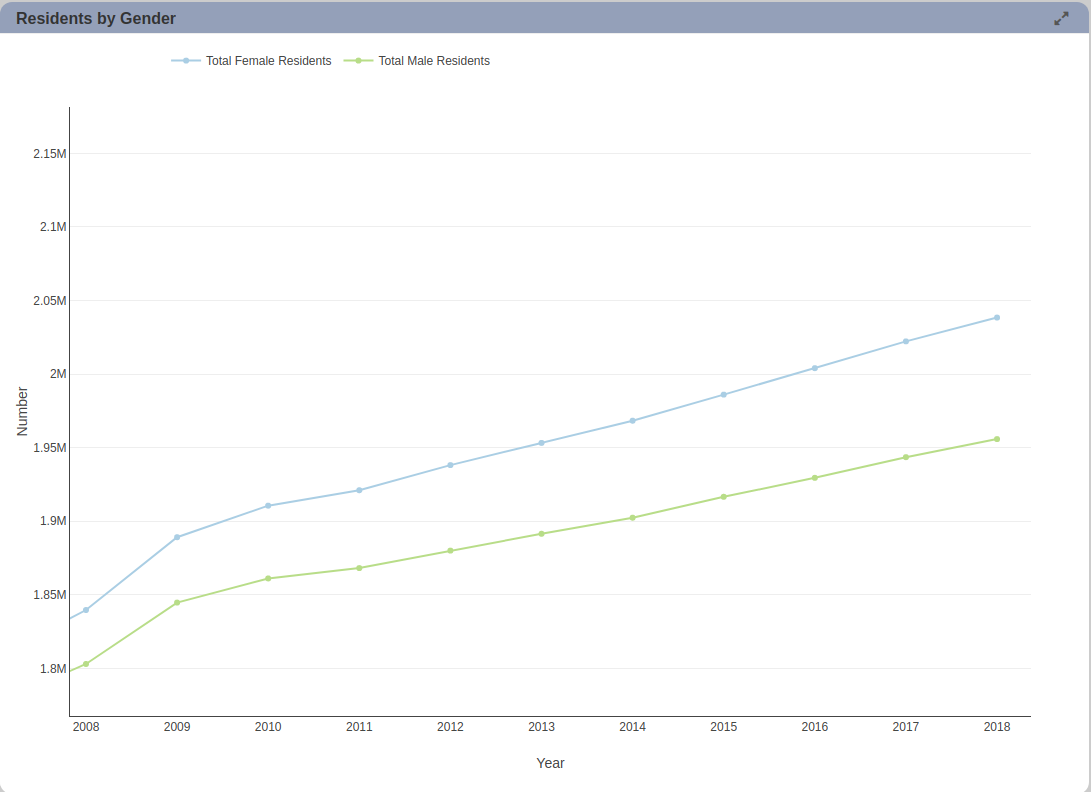The width and height of the screenshot is (1091, 792).
Task: Click the 2009 male residents data point
Action: (x=177, y=603)
